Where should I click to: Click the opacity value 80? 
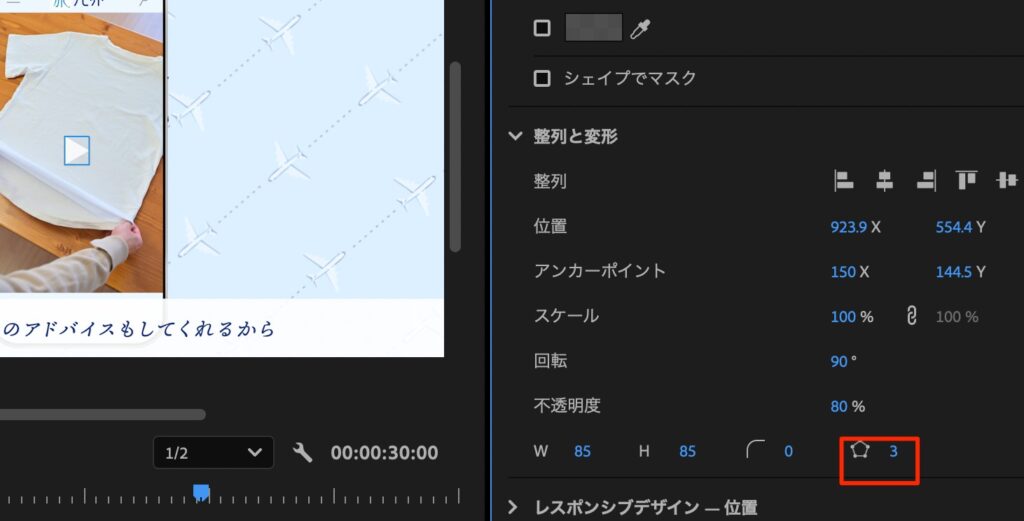tap(839, 406)
